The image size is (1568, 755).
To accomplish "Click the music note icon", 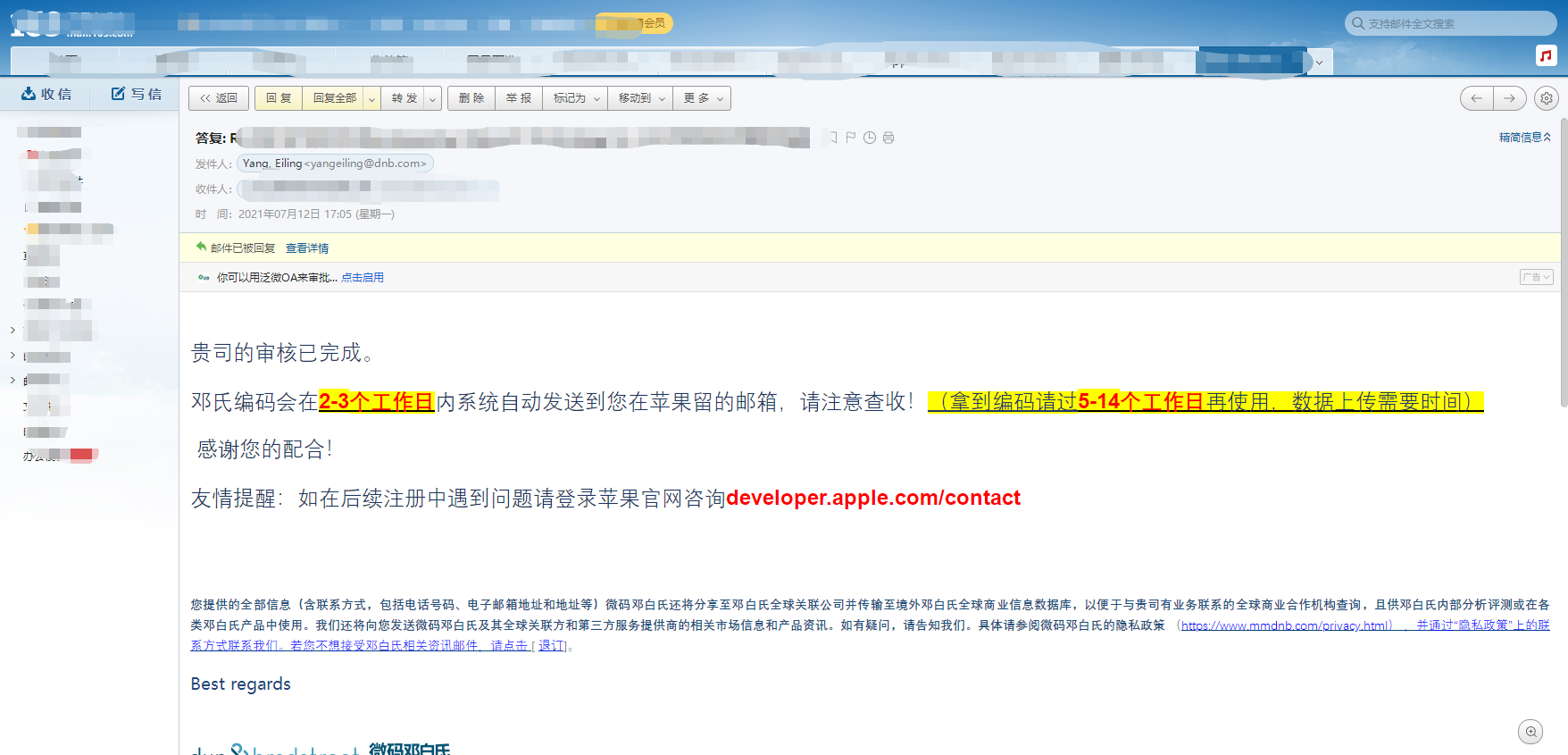I will click(x=1546, y=55).
